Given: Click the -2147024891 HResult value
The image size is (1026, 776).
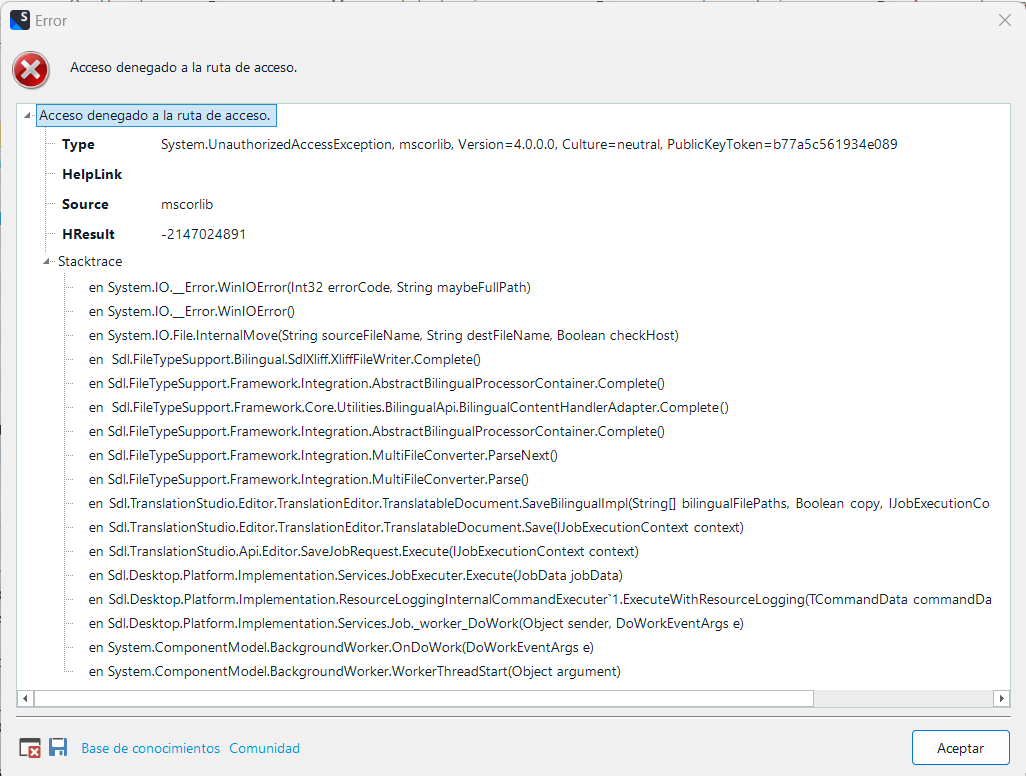Looking at the screenshot, I should pyautogui.click(x=203, y=234).
